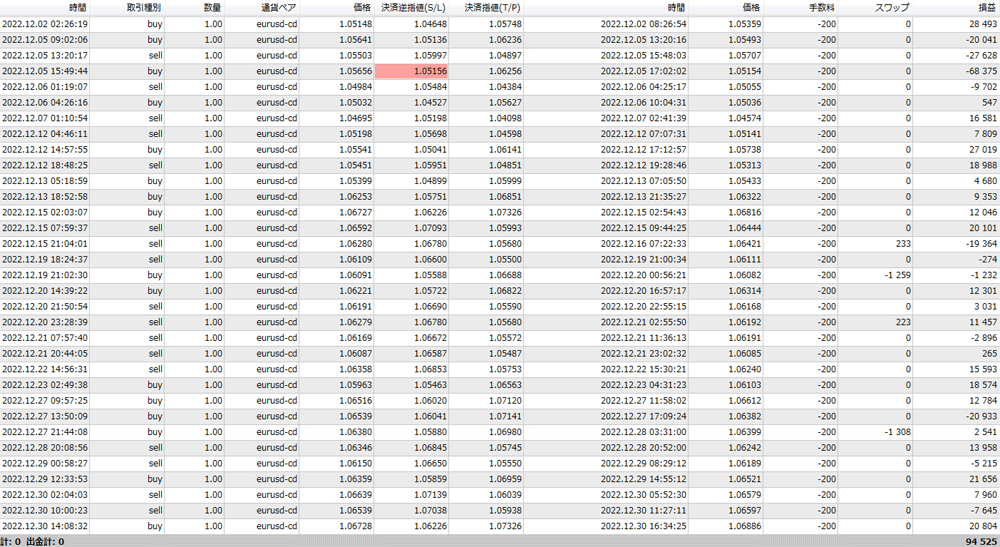This screenshot has height=547, width=1000.
Task: Click loss value -19 364
Action: (x=982, y=244)
